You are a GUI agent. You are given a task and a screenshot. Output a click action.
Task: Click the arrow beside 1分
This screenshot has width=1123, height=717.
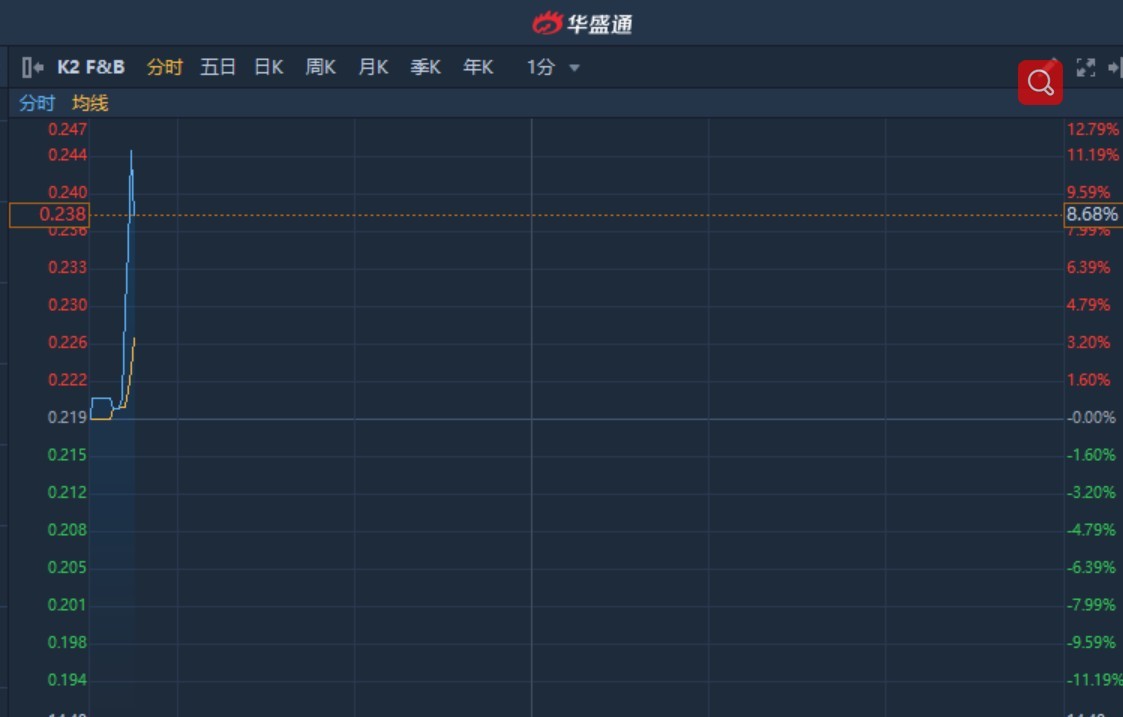click(574, 68)
